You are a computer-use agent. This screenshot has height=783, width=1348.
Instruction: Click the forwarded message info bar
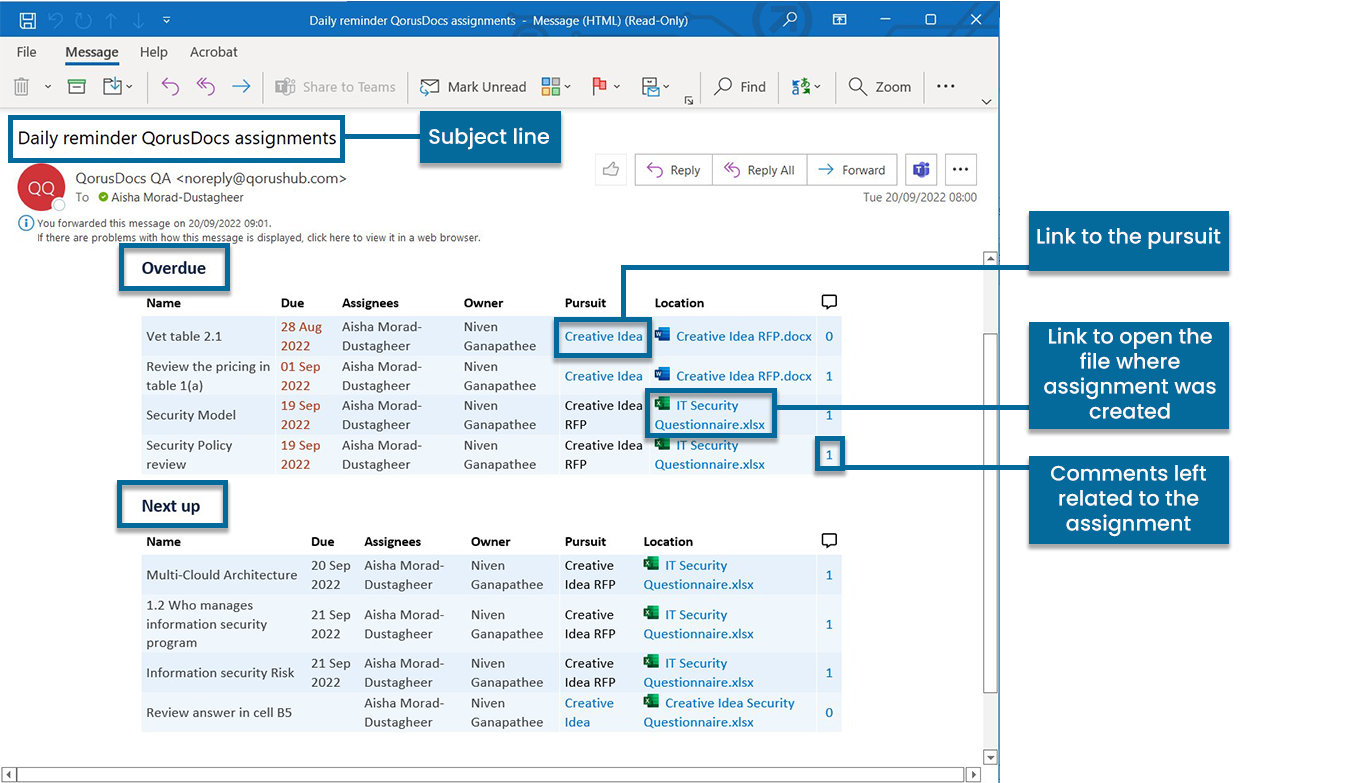(154, 223)
